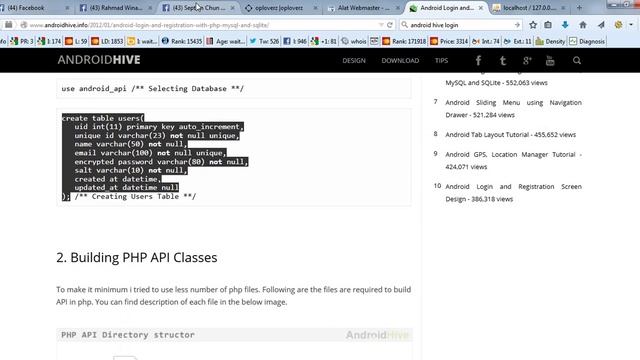640x360 pixels.
Task: Click the SEO toolbar I: 174 index item
Action: click(x=49, y=41)
